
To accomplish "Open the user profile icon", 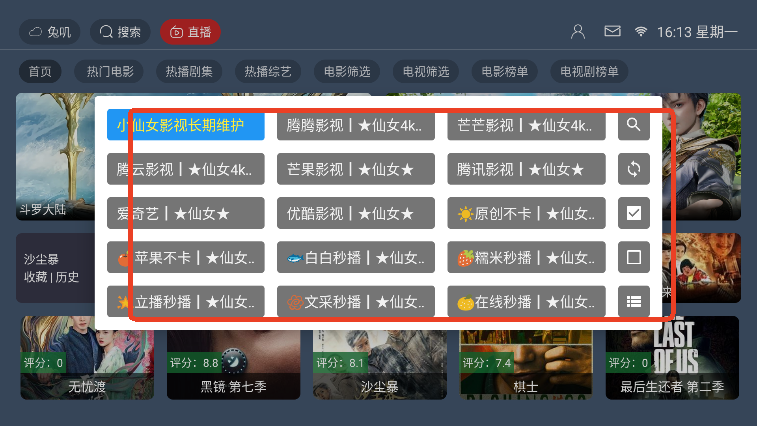I will coord(577,32).
